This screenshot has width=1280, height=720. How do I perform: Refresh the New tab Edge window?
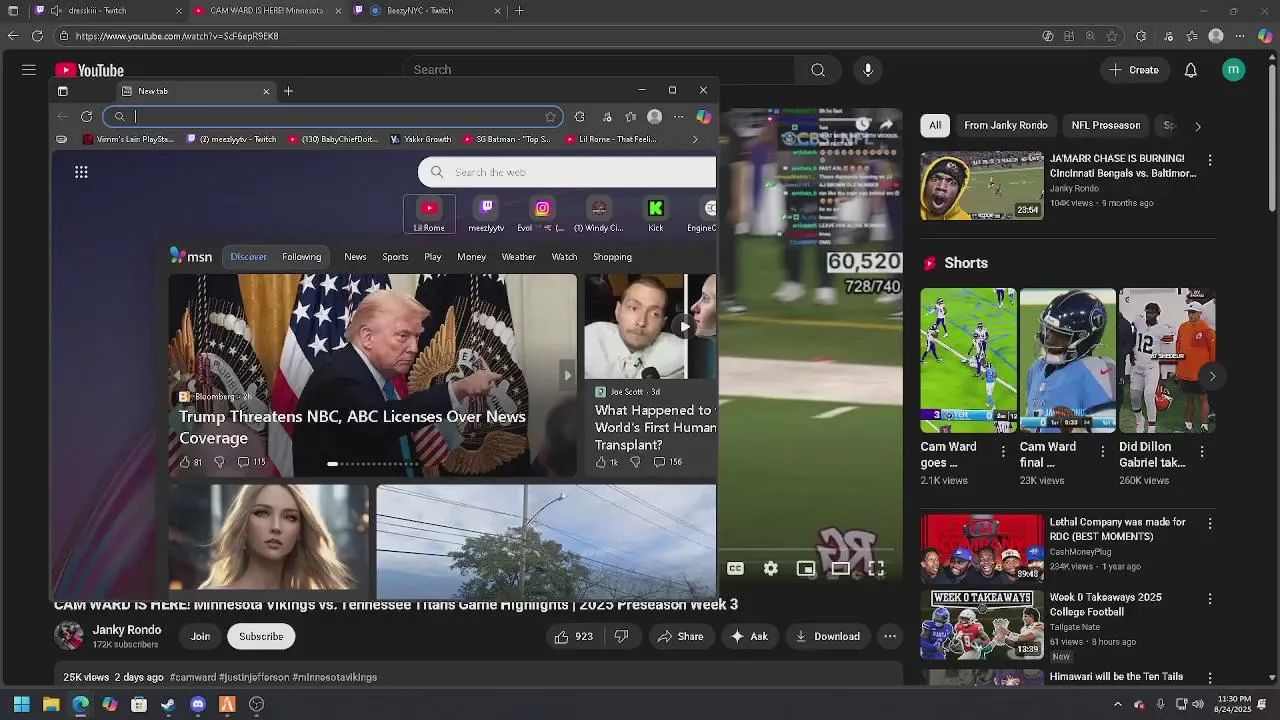point(87,117)
